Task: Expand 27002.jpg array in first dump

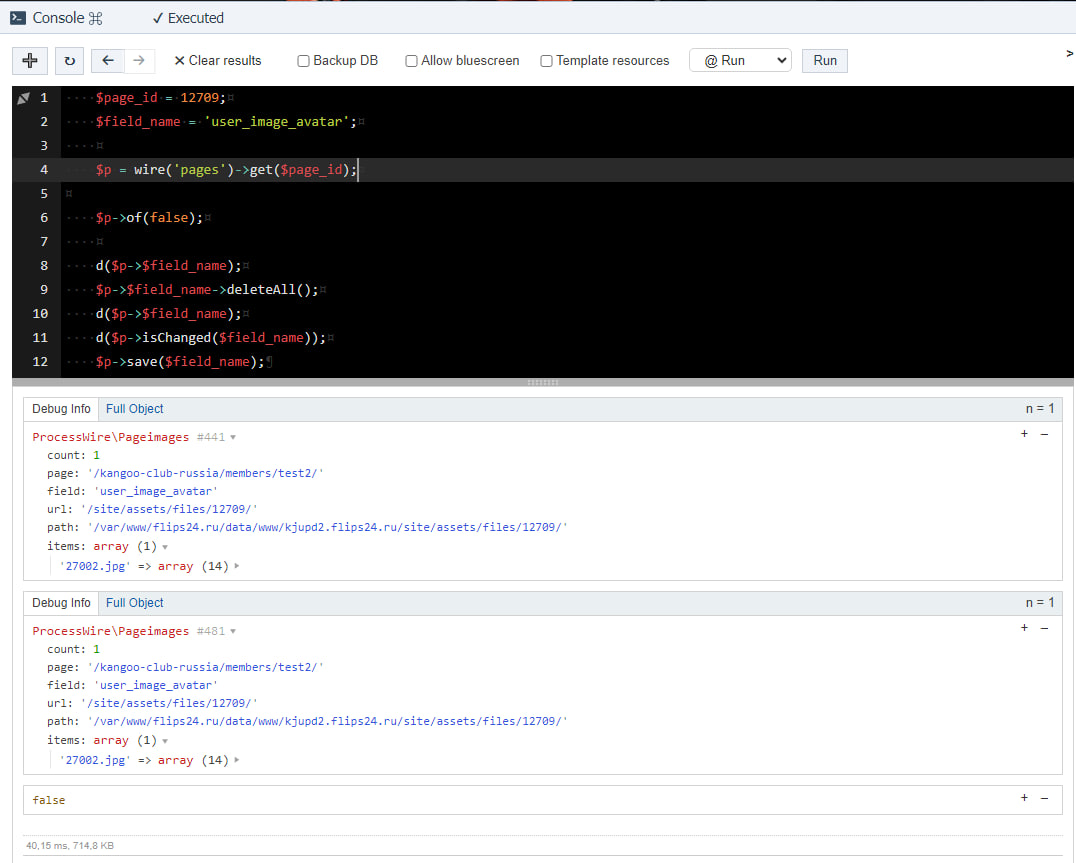Action: click(237, 566)
